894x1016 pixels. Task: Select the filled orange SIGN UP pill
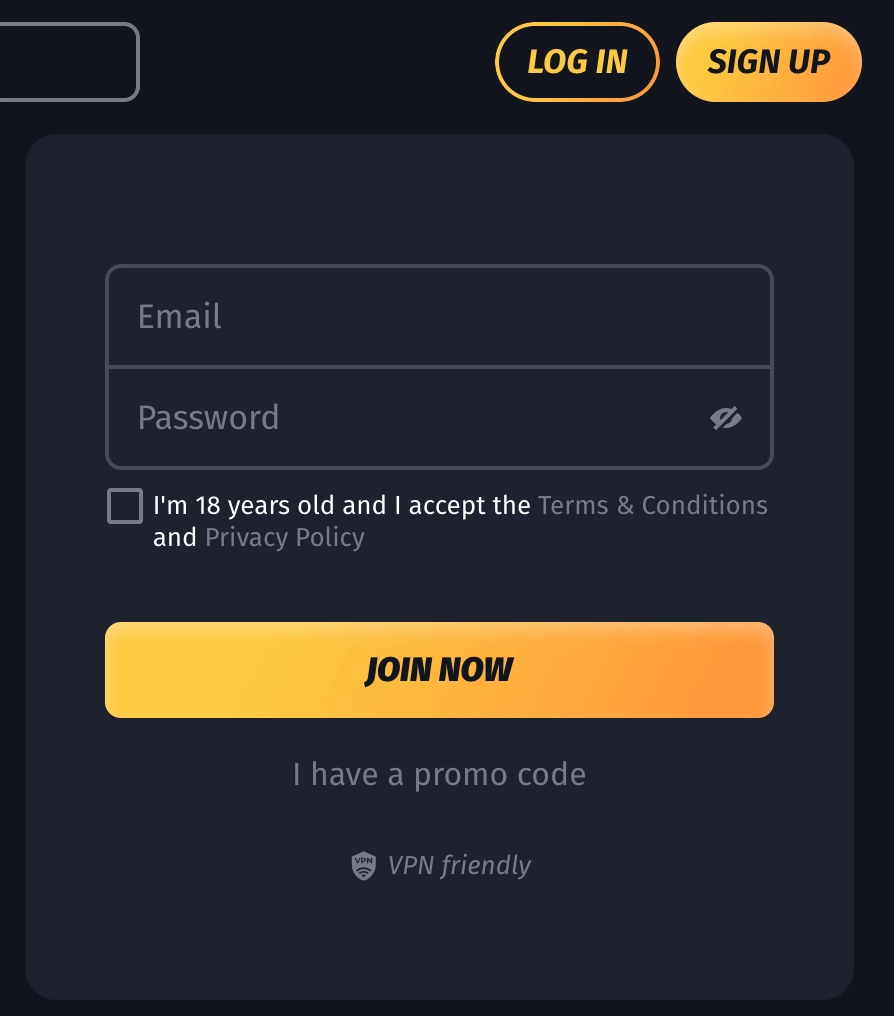[768, 62]
